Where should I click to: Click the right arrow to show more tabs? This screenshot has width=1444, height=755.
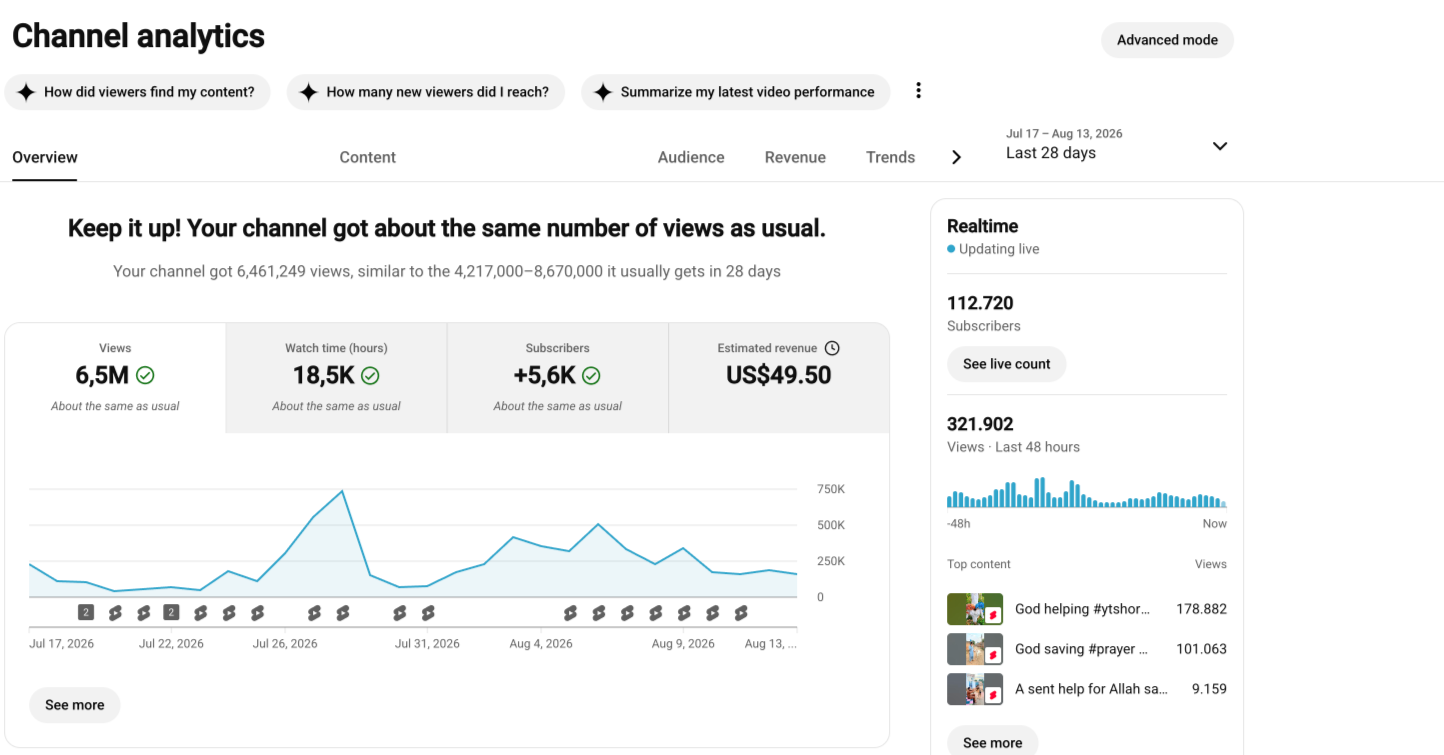pyautogui.click(x=957, y=157)
